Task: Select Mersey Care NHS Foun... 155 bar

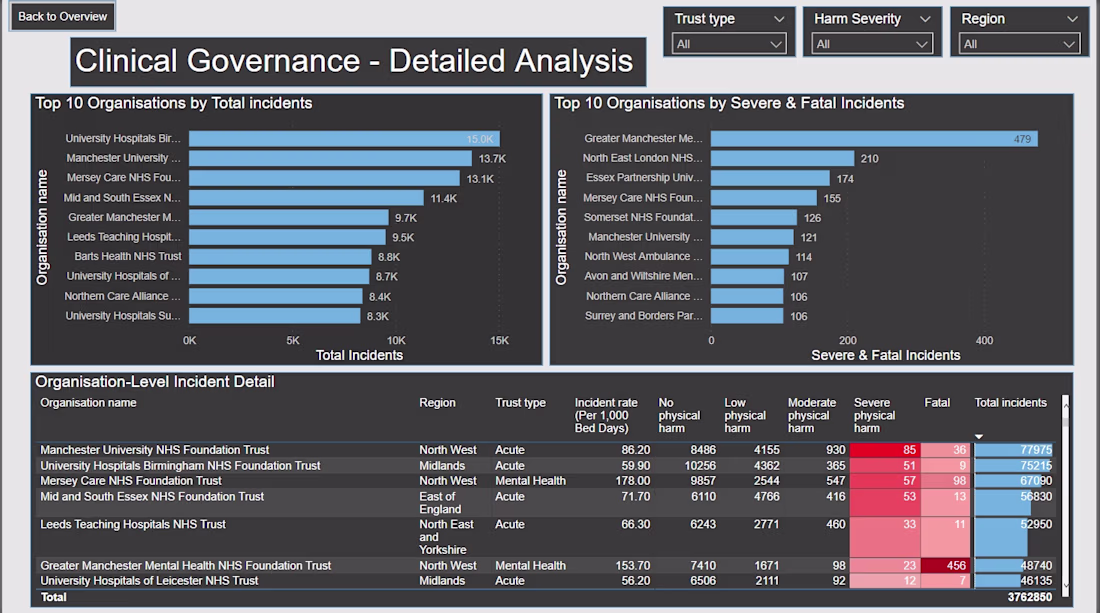Action: point(764,198)
